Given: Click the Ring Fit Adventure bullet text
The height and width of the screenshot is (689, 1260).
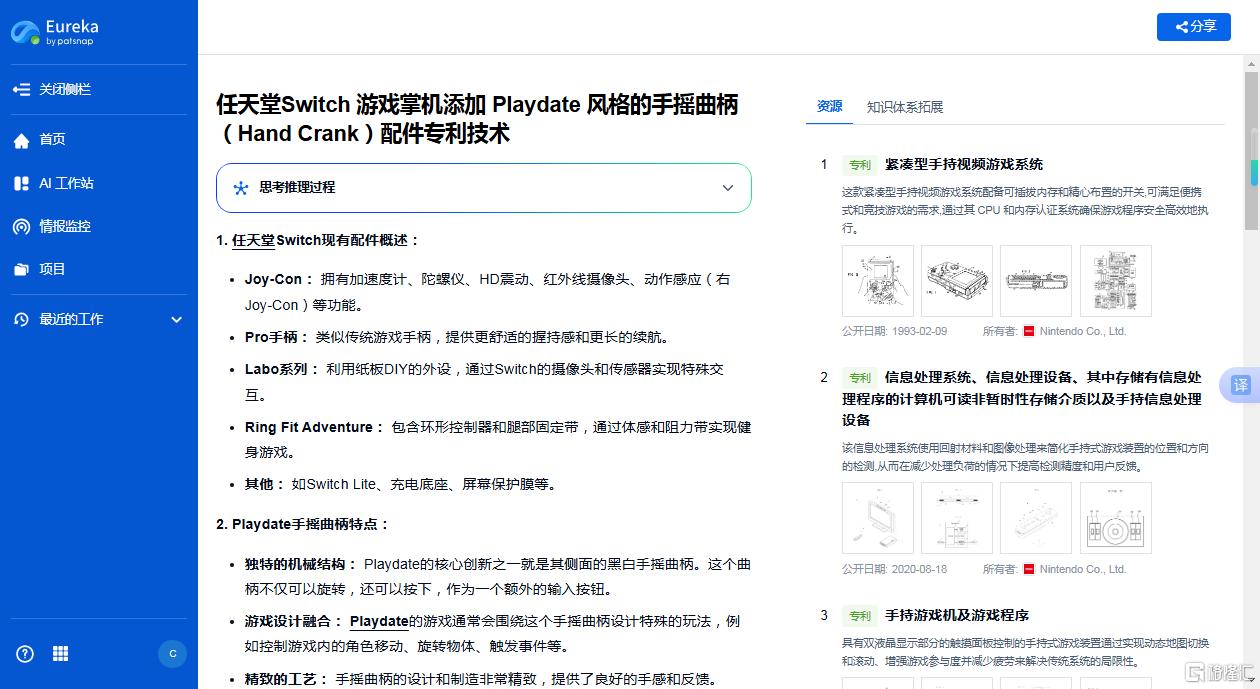Looking at the screenshot, I should pos(498,440).
